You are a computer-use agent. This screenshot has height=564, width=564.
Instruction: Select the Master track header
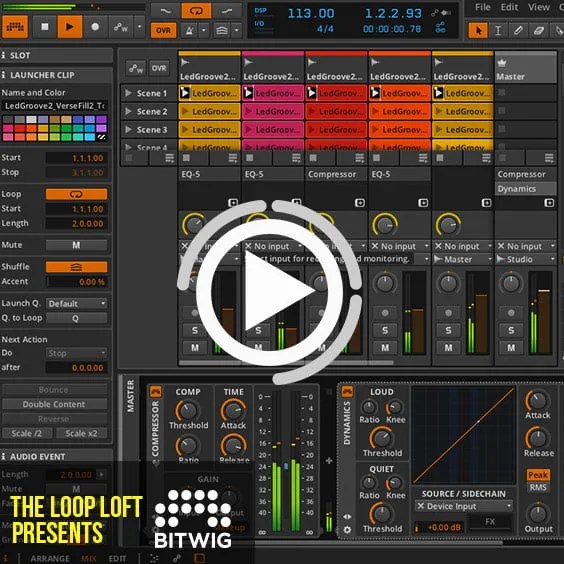[x=525, y=68]
